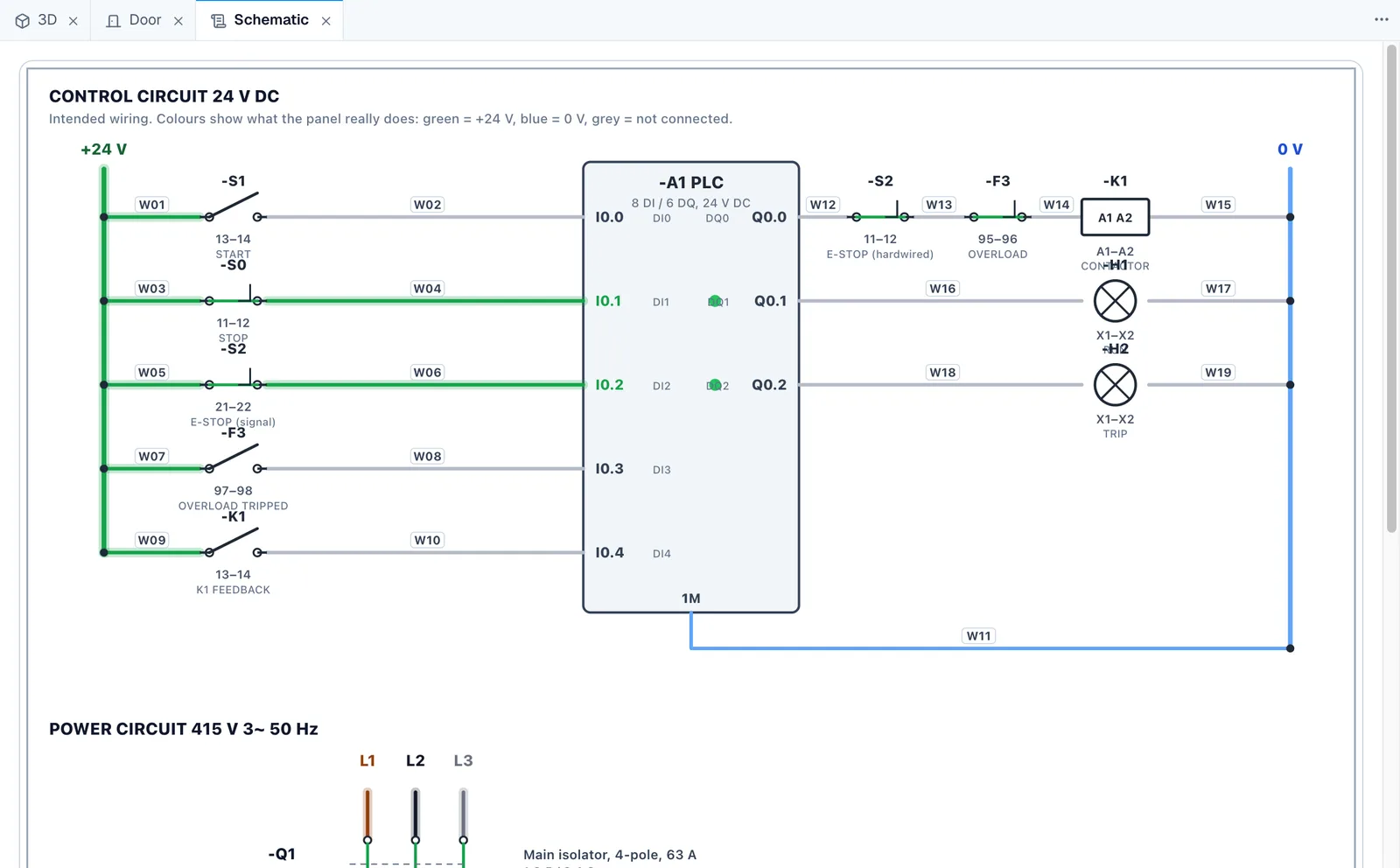Select wire label W01

pyautogui.click(x=152, y=205)
